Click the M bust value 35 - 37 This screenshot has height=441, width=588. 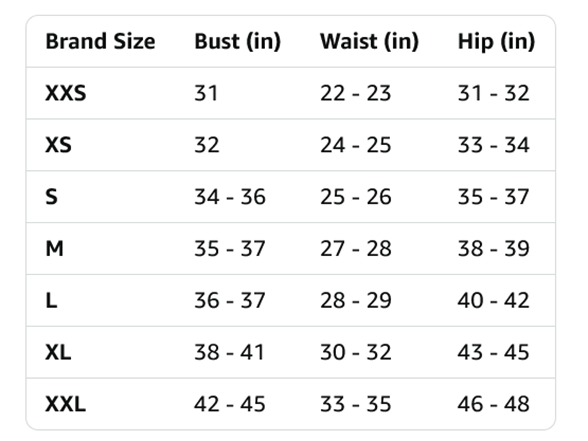pos(230,248)
